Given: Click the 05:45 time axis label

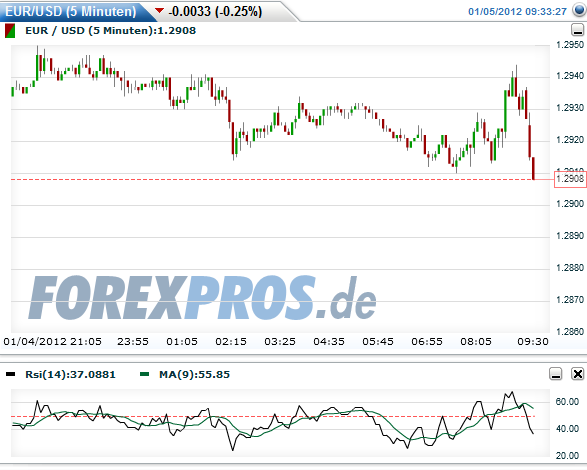Looking at the screenshot, I should tap(378, 342).
